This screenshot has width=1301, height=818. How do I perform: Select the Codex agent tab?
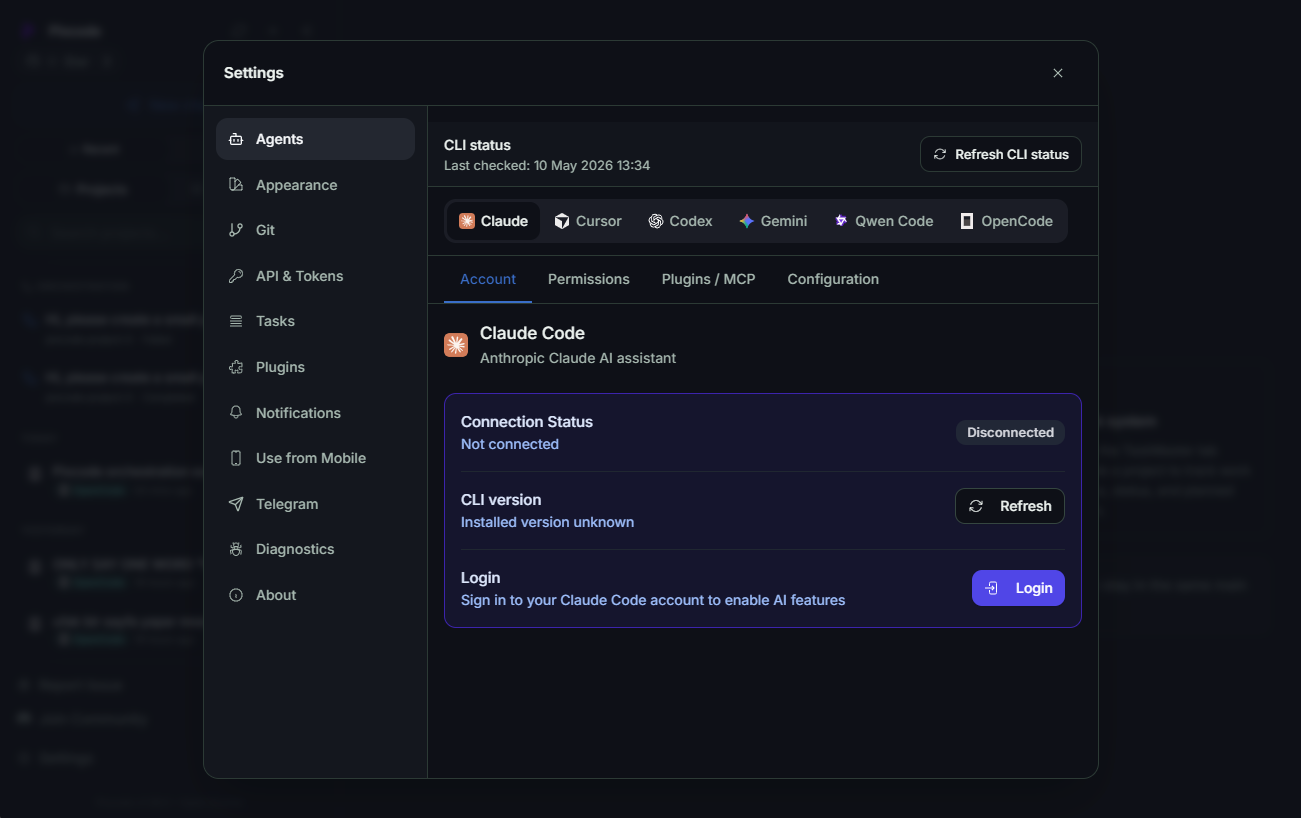(x=680, y=221)
